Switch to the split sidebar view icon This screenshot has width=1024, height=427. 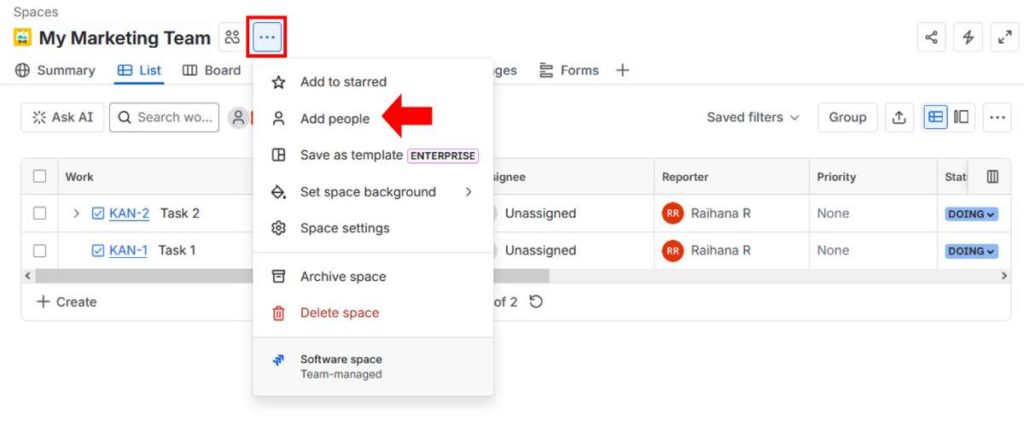[961, 117]
